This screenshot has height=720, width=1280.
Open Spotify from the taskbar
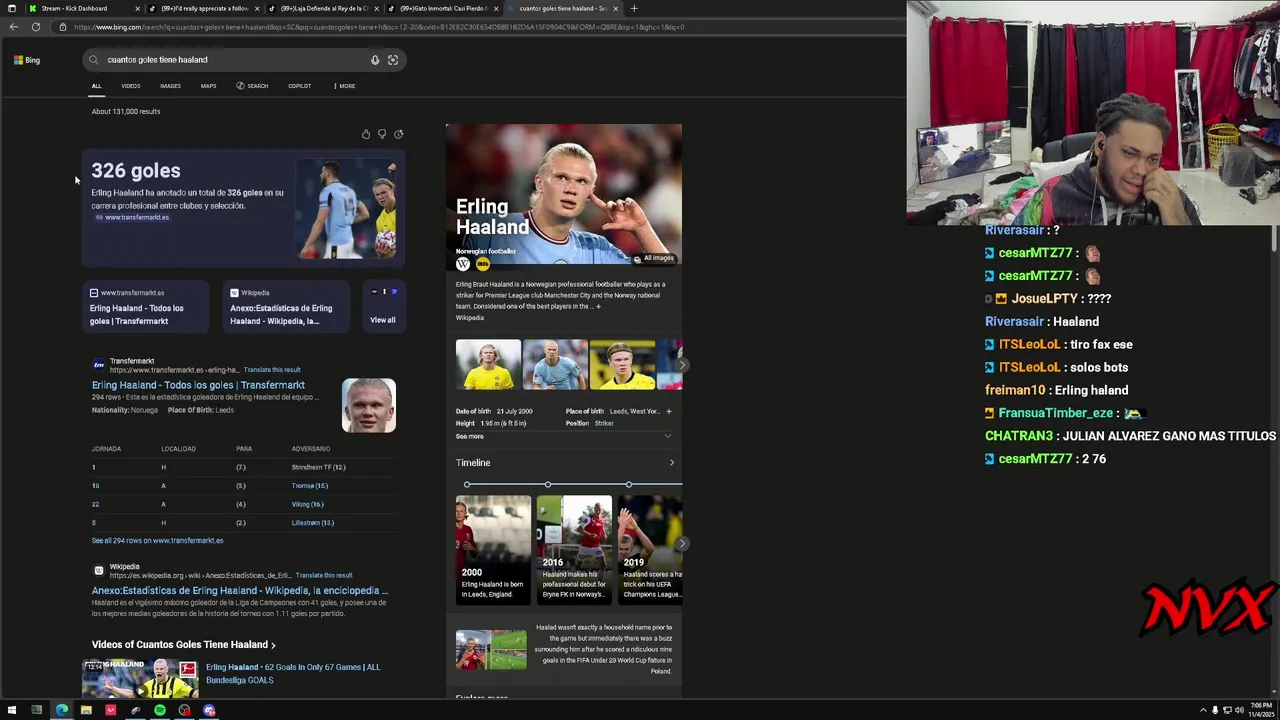[160, 711]
